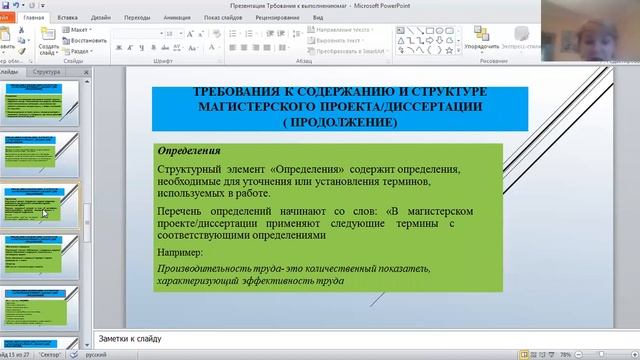The image size is (640, 360).
Task: Increase list indent level
Action: (281, 34)
